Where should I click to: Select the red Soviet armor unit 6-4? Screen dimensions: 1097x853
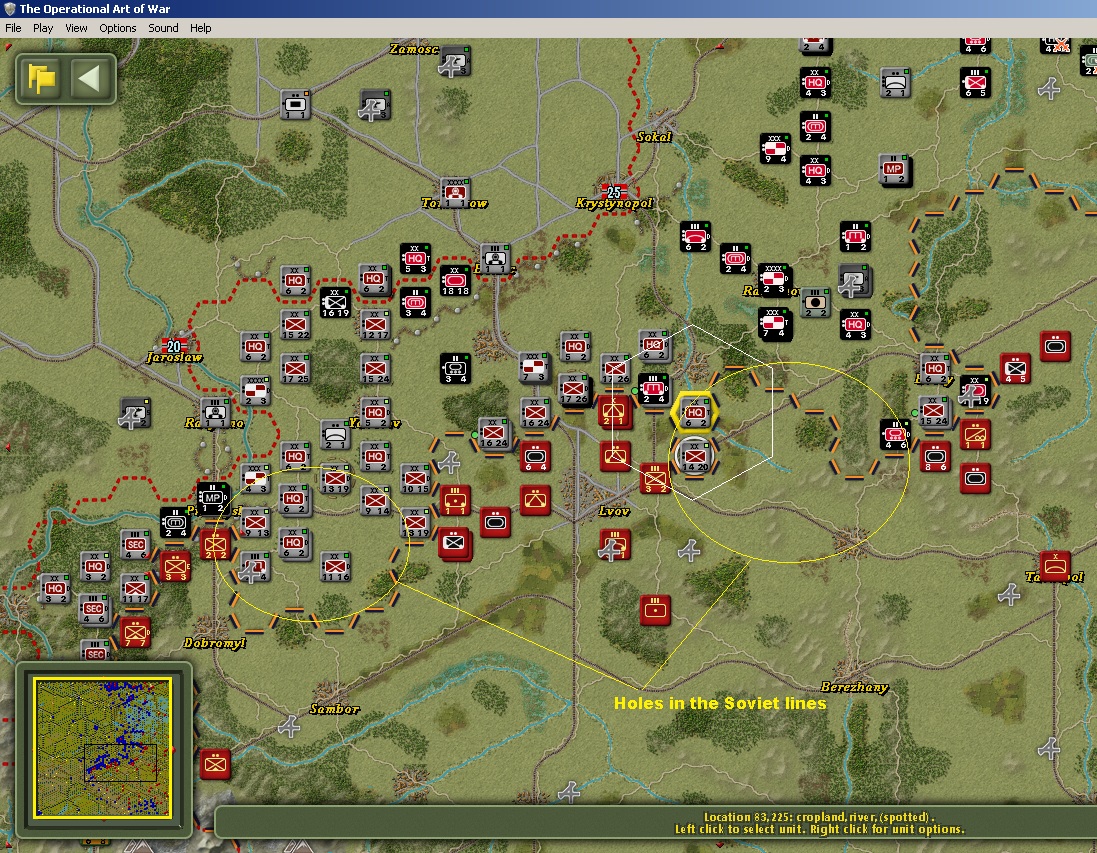tap(535, 457)
